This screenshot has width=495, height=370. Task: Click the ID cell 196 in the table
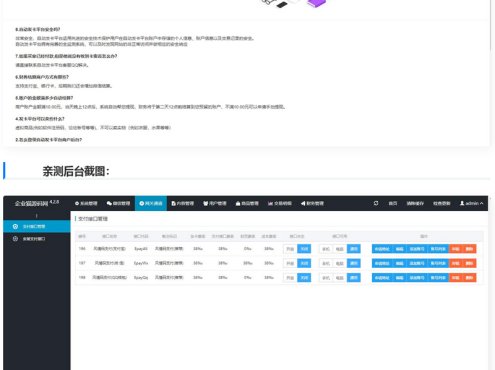click(x=82, y=249)
